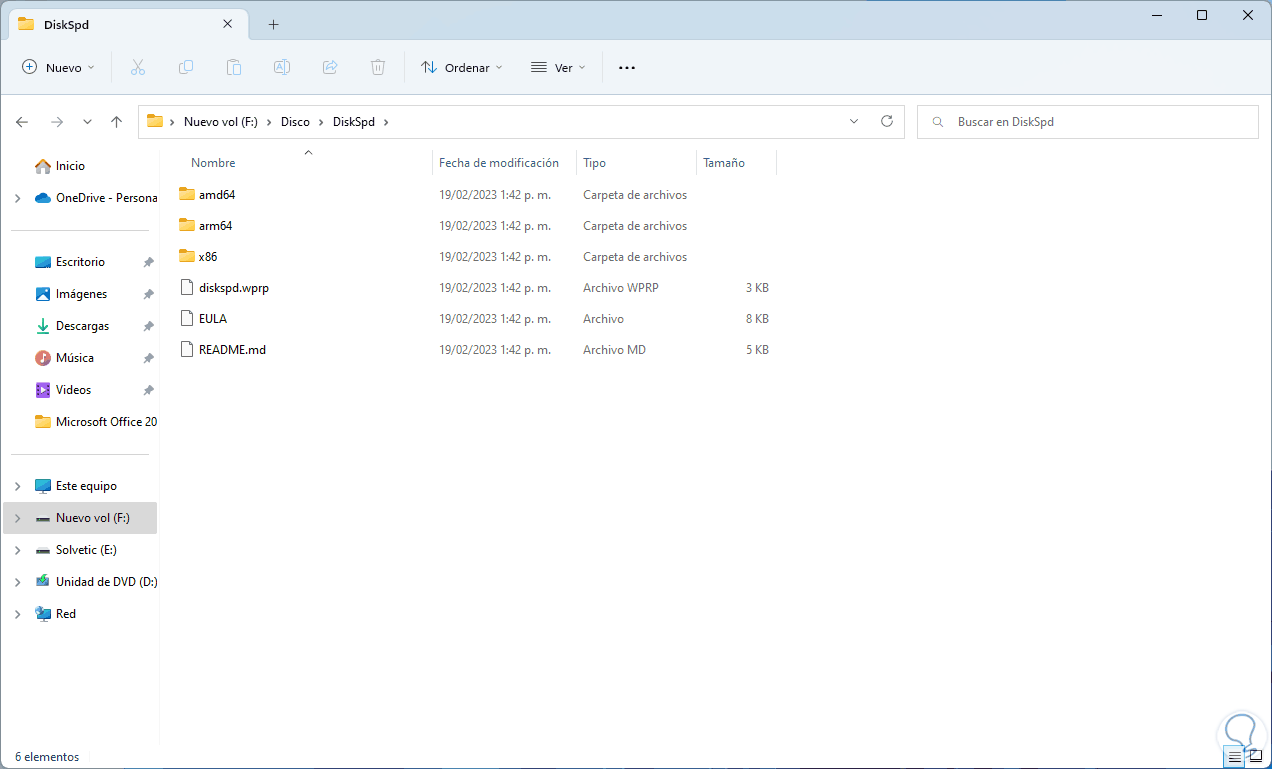Select Este equipo in sidebar

click(86, 486)
